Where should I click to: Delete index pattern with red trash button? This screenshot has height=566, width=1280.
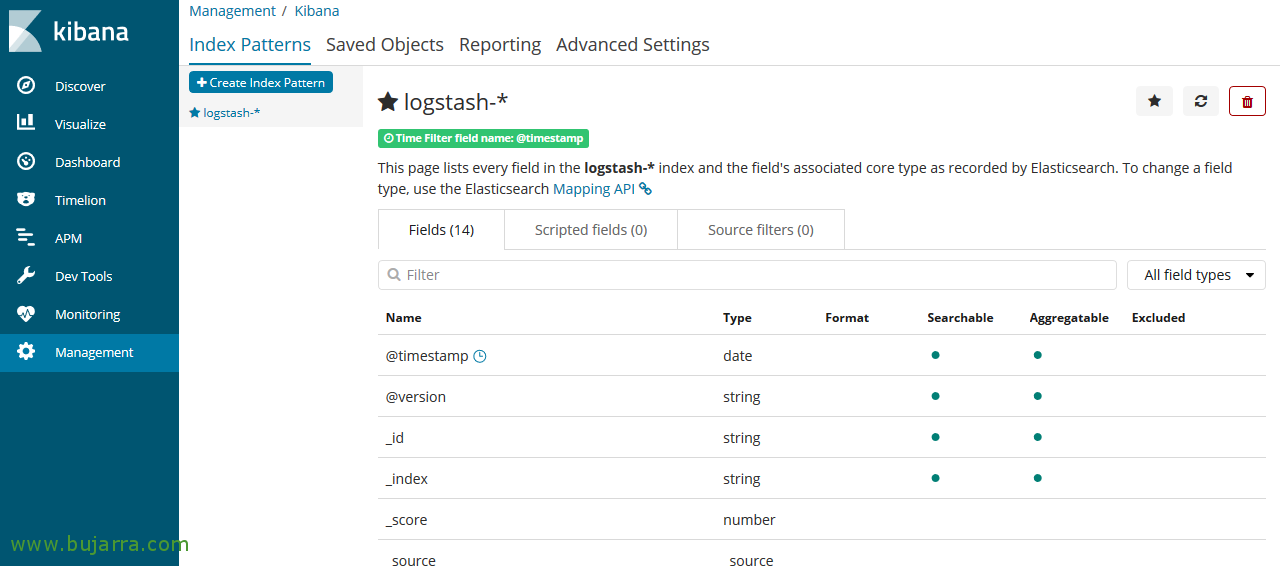click(1247, 101)
